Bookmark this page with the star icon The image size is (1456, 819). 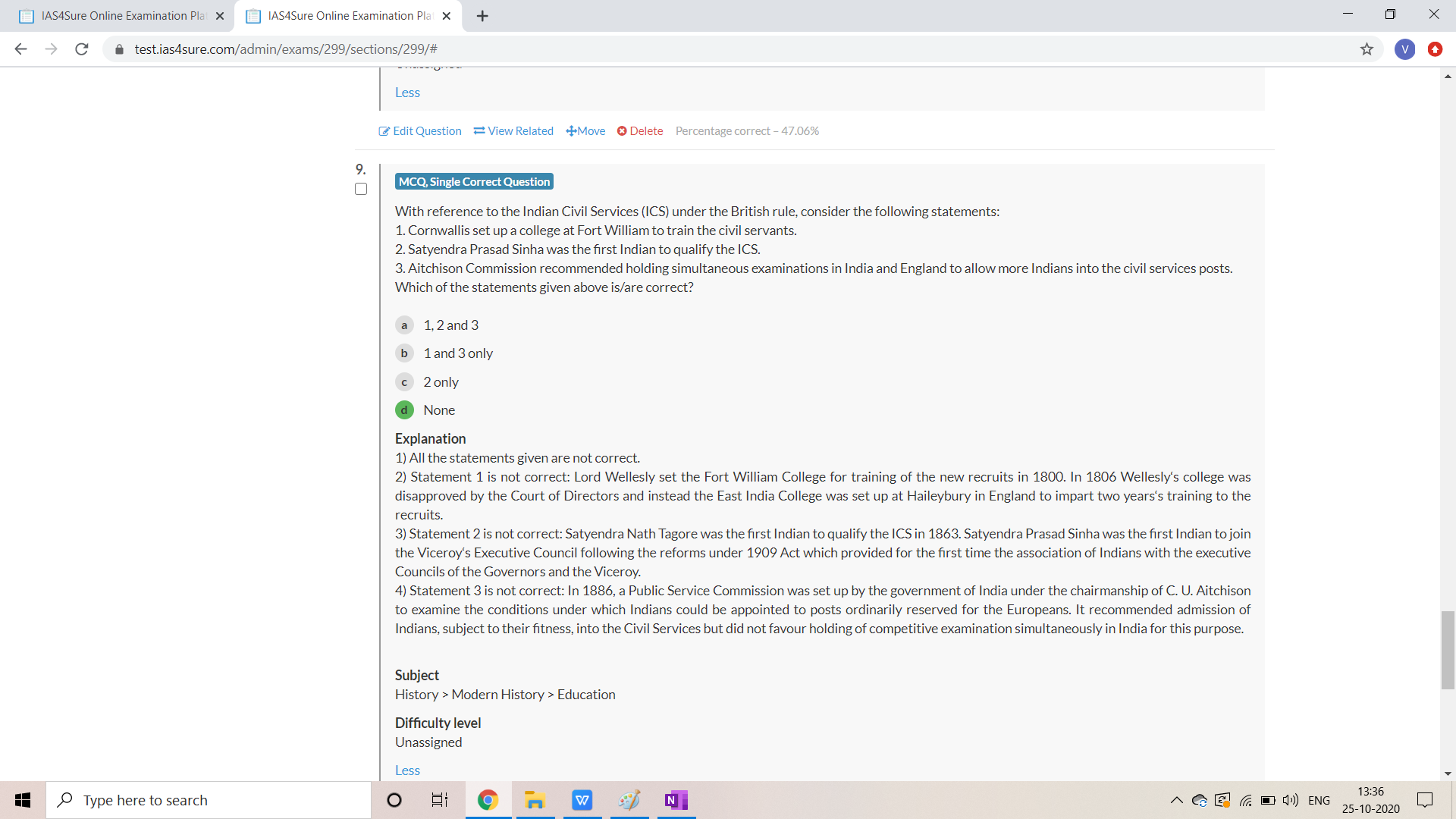(1367, 49)
